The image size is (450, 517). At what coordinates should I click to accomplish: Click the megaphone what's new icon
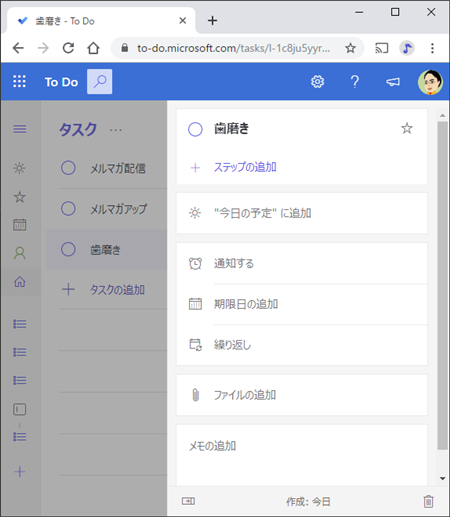(393, 82)
